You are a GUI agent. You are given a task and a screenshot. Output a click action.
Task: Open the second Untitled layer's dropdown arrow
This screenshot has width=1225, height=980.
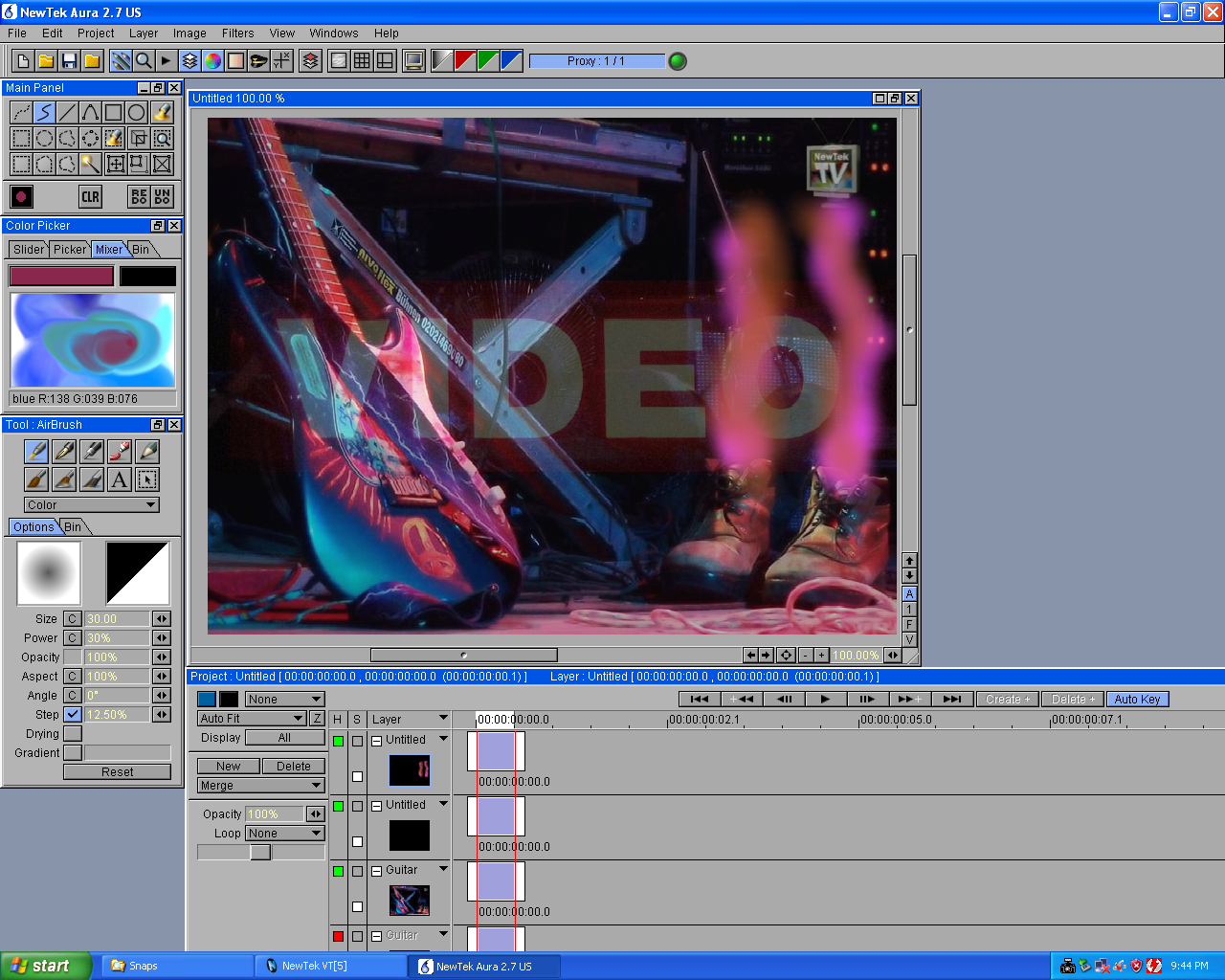(443, 804)
